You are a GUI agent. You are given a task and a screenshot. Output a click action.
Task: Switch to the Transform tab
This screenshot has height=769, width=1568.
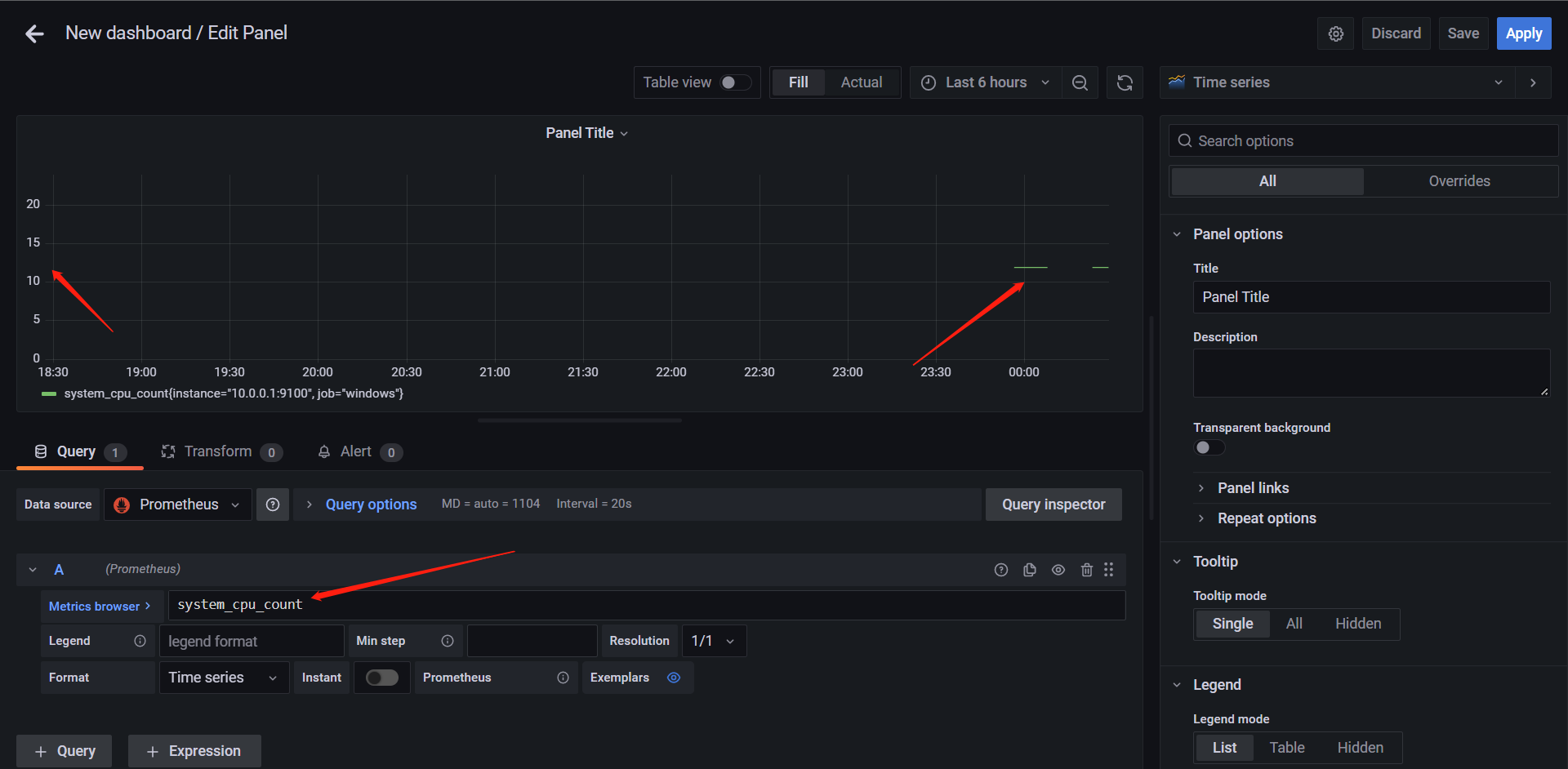click(221, 452)
